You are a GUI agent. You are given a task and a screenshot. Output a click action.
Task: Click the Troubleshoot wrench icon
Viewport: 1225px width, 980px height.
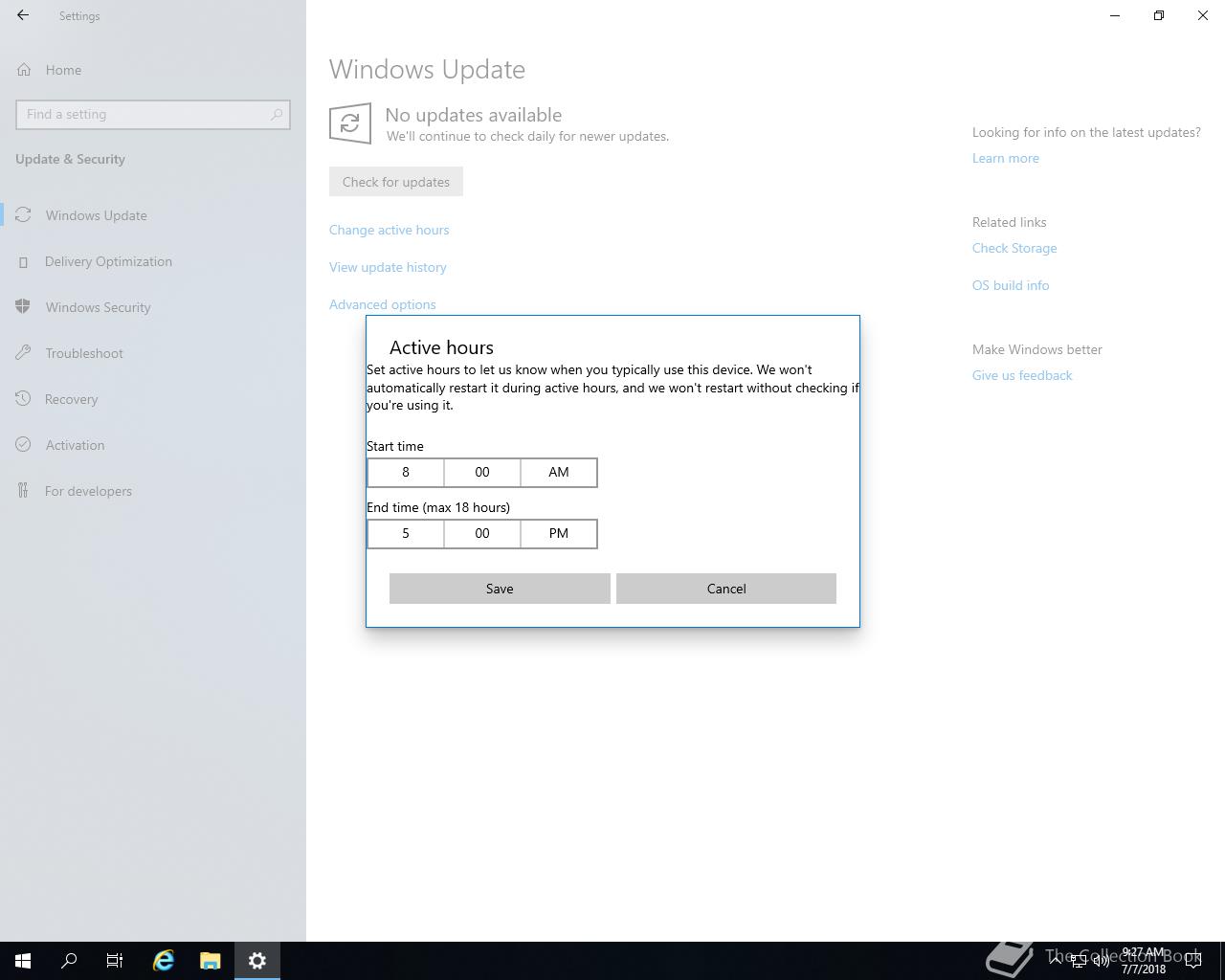coord(23,353)
